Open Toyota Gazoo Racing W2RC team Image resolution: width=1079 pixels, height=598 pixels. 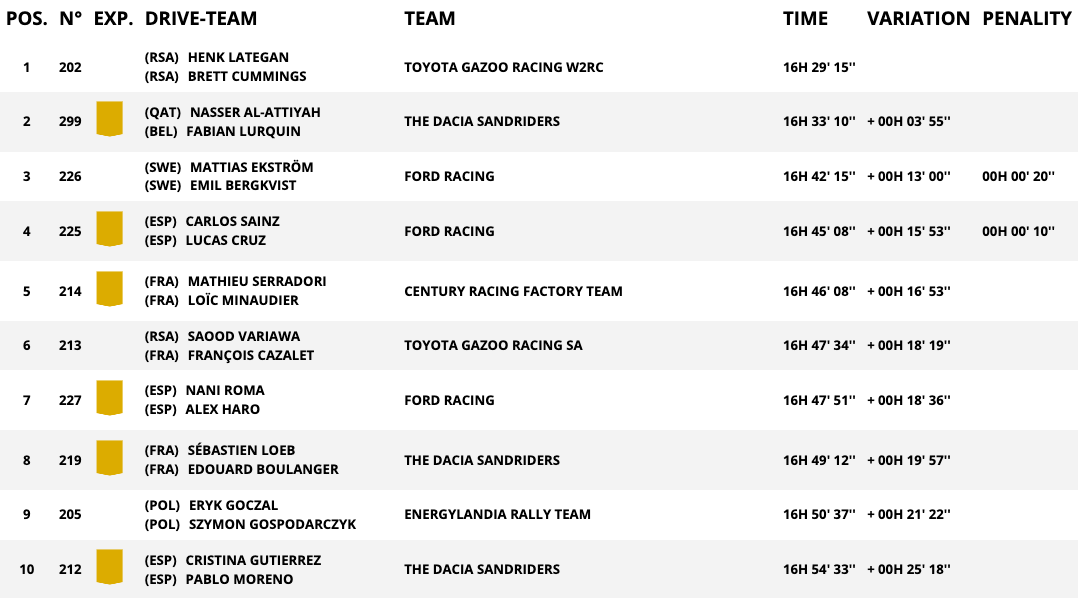pos(503,67)
